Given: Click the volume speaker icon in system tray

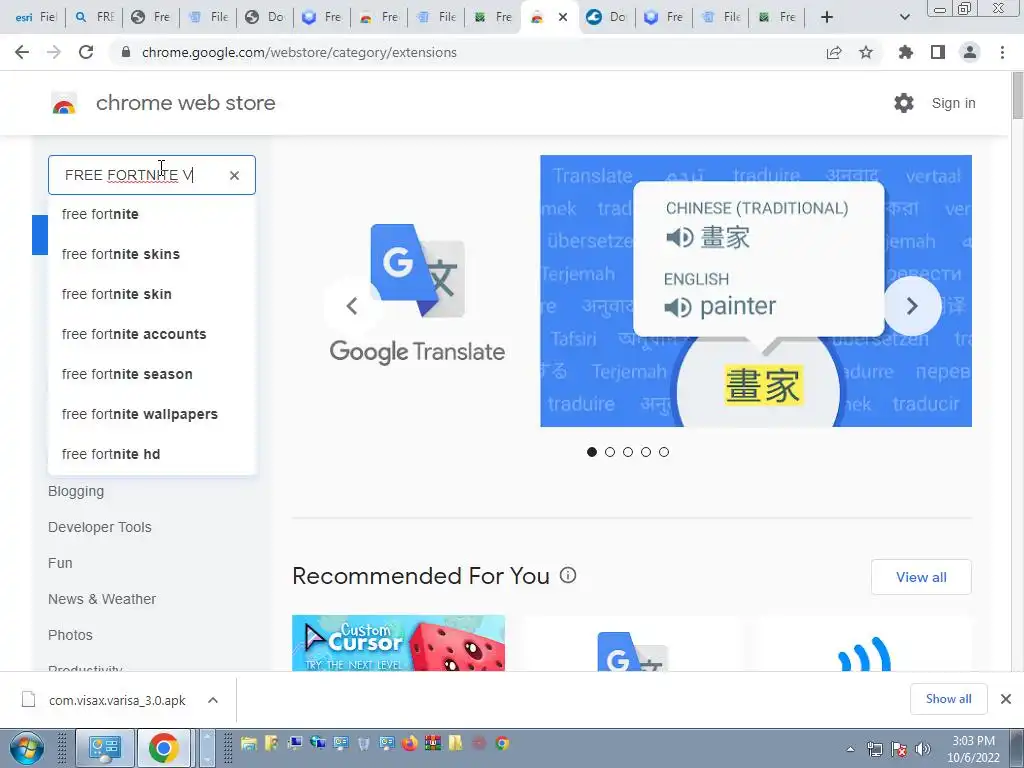Looking at the screenshot, I should pyautogui.click(x=923, y=750).
